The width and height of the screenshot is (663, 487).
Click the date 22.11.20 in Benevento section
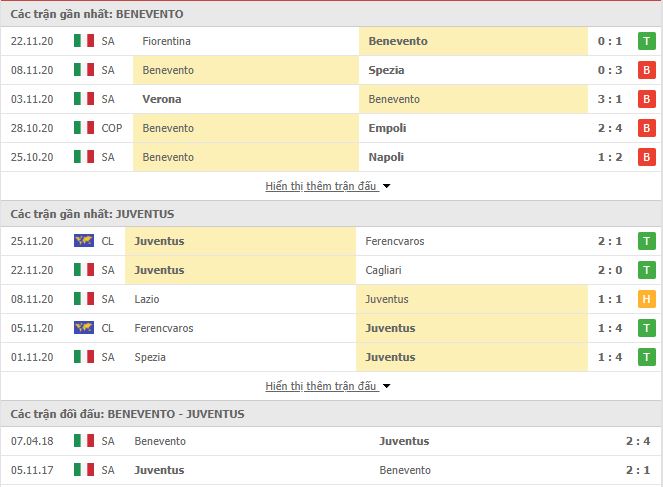(x=32, y=41)
